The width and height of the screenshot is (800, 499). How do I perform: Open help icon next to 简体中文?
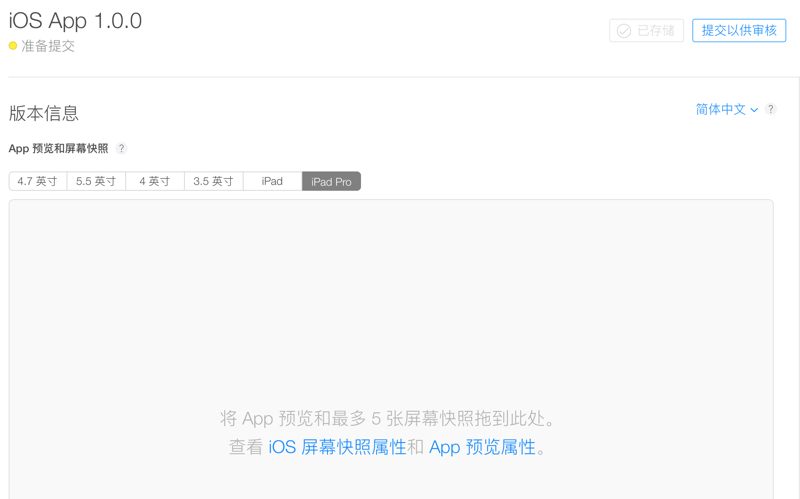770,109
